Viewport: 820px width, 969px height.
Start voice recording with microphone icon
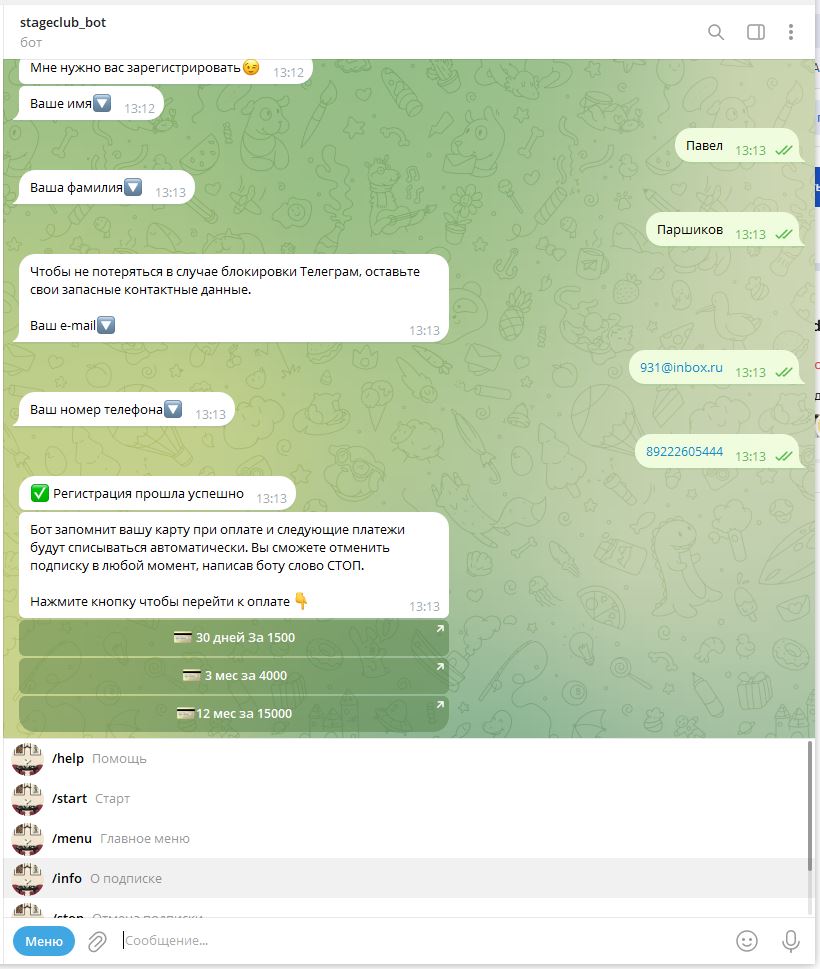(x=790, y=941)
